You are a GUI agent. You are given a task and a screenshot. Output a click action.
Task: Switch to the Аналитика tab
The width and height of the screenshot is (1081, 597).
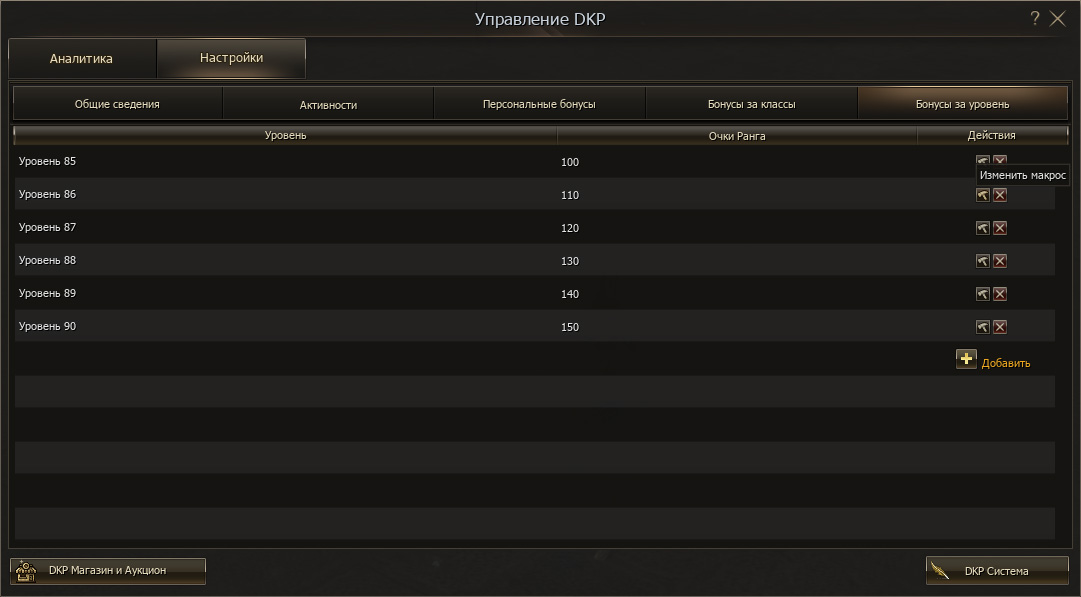[x=82, y=59]
